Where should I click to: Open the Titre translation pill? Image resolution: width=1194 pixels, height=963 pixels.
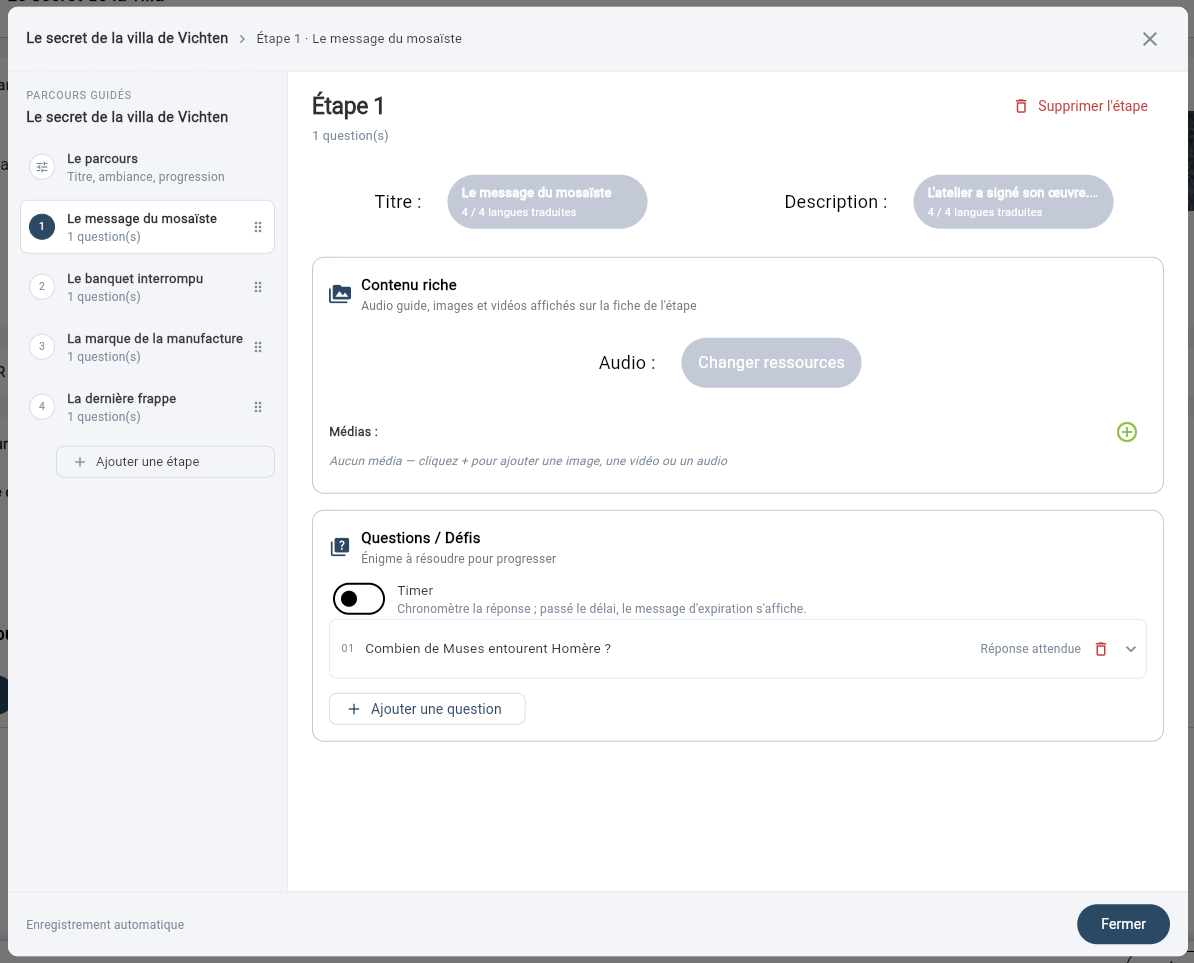[547, 202]
